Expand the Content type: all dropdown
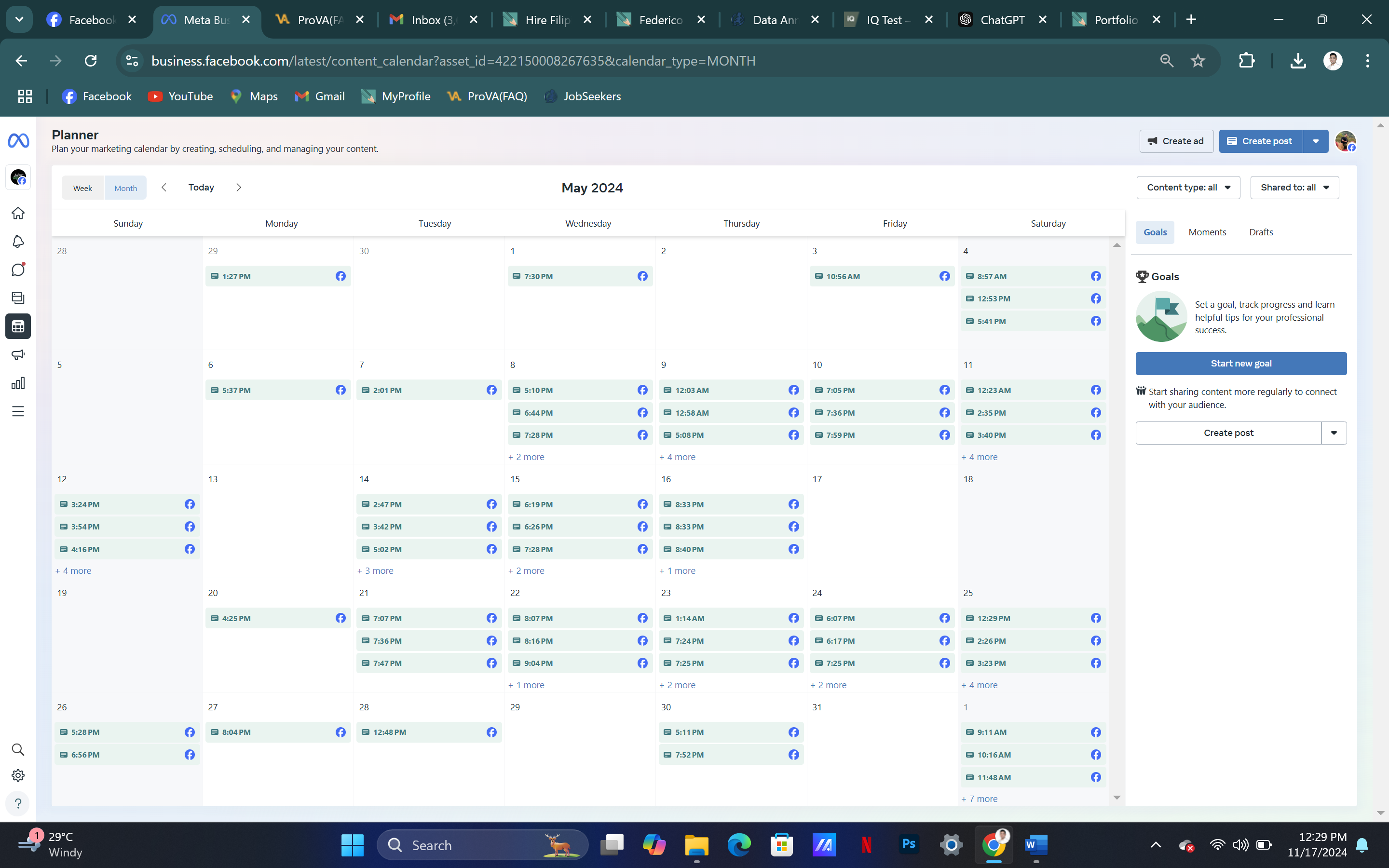1389x868 pixels. (1187, 187)
